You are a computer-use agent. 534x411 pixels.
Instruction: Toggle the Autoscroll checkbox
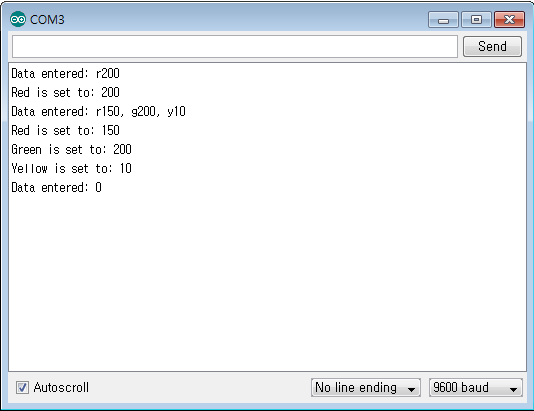tap(22, 388)
